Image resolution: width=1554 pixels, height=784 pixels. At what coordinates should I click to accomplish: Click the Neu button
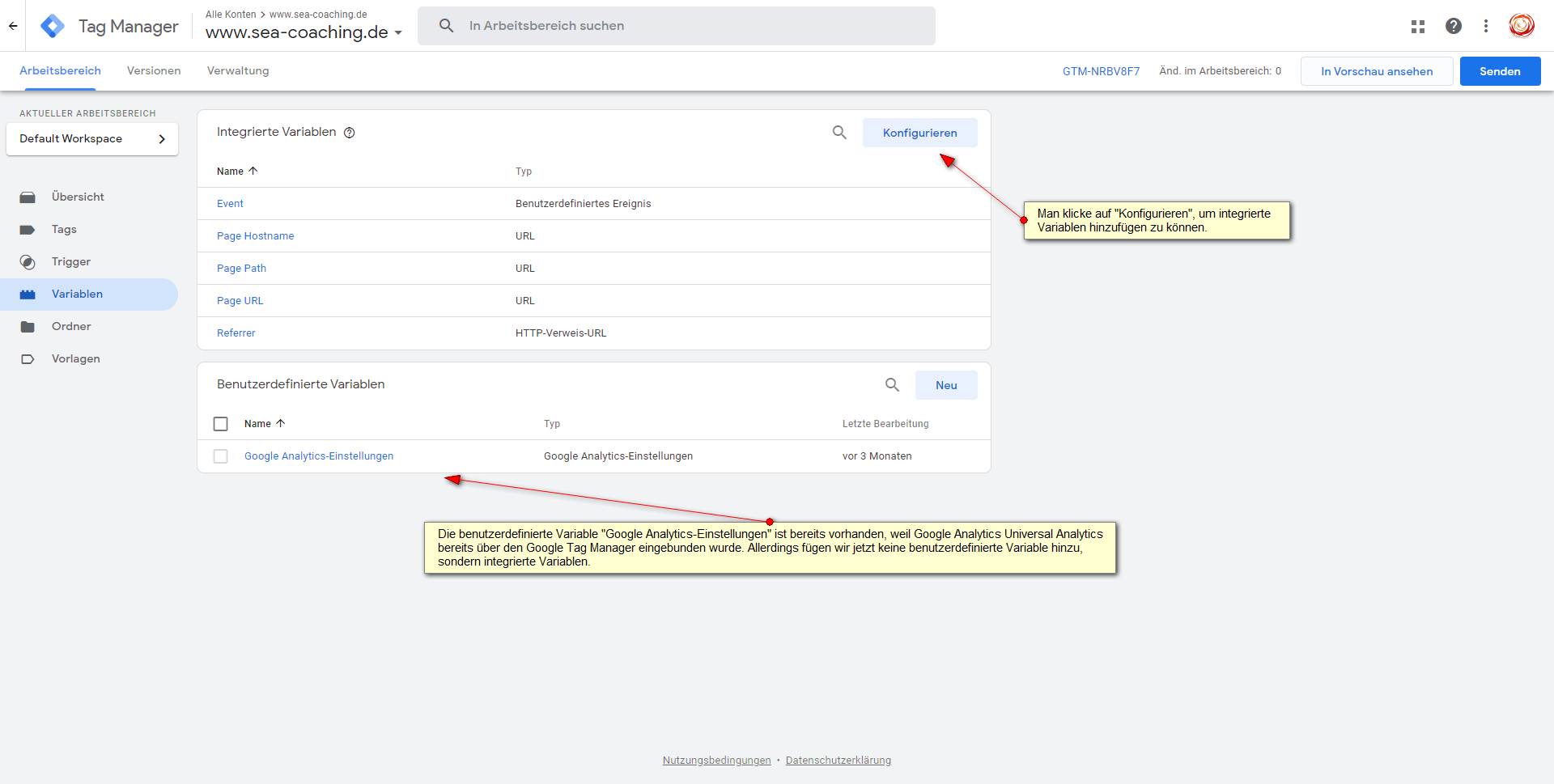coord(946,385)
